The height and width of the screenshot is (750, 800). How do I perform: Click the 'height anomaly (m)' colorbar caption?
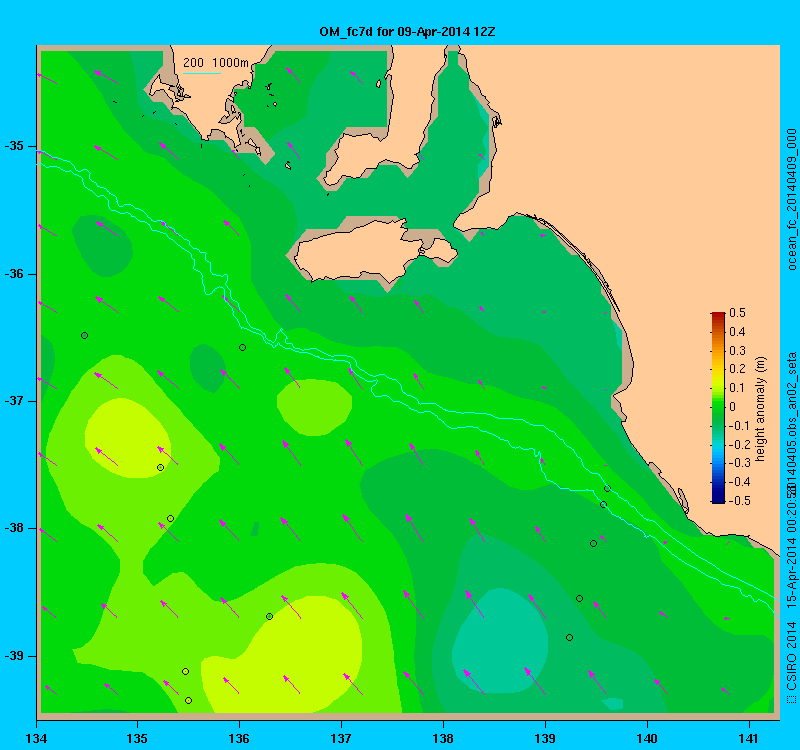(x=761, y=409)
